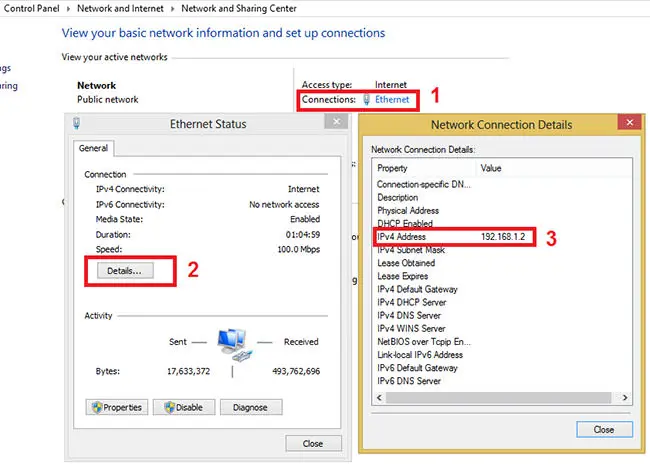Expand the breadcrumb arrow after Control Panel
Image resolution: width=650 pixels, height=466 pixels.
[x=68, y=9]
